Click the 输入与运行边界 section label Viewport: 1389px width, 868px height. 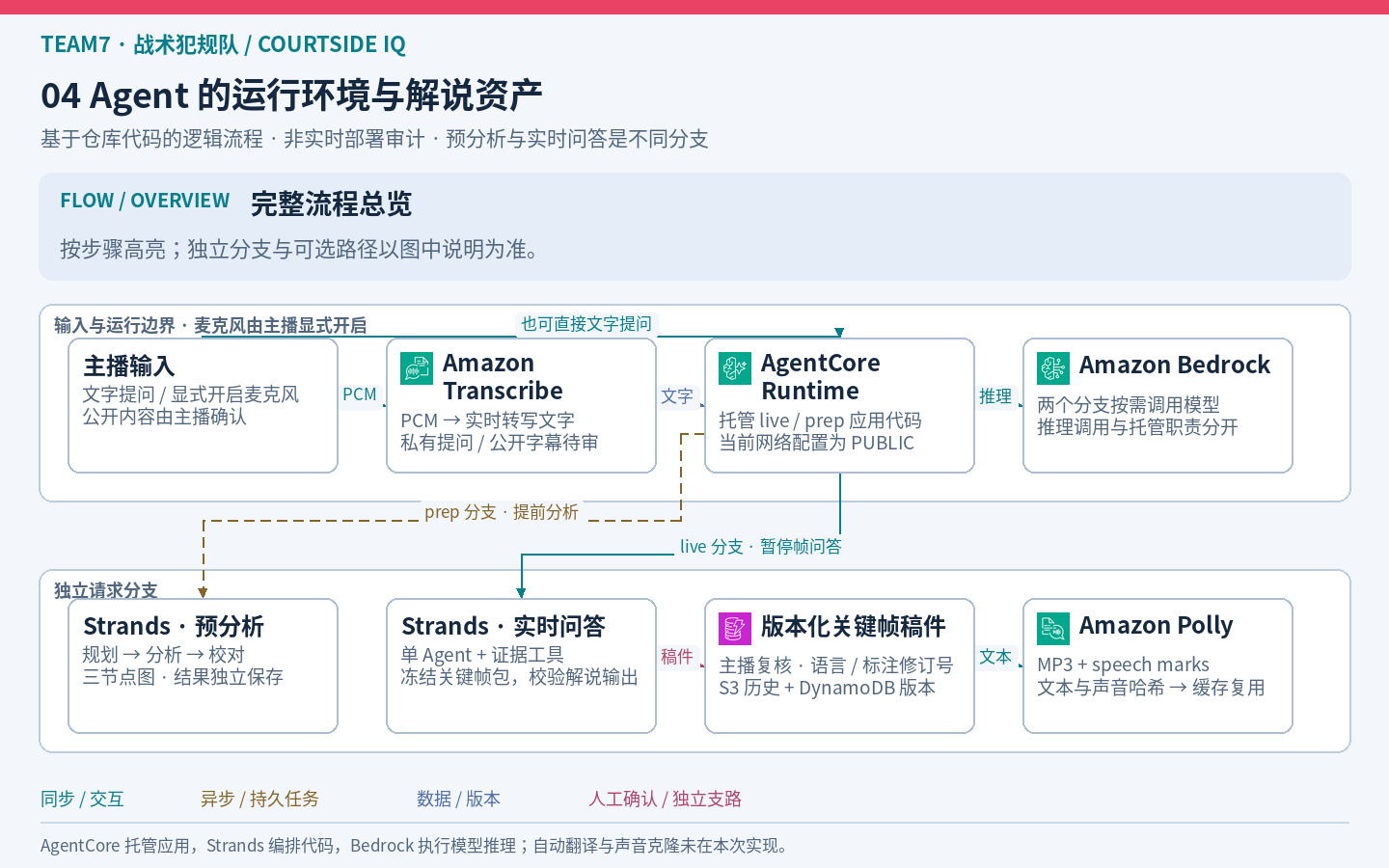[115, 326]
